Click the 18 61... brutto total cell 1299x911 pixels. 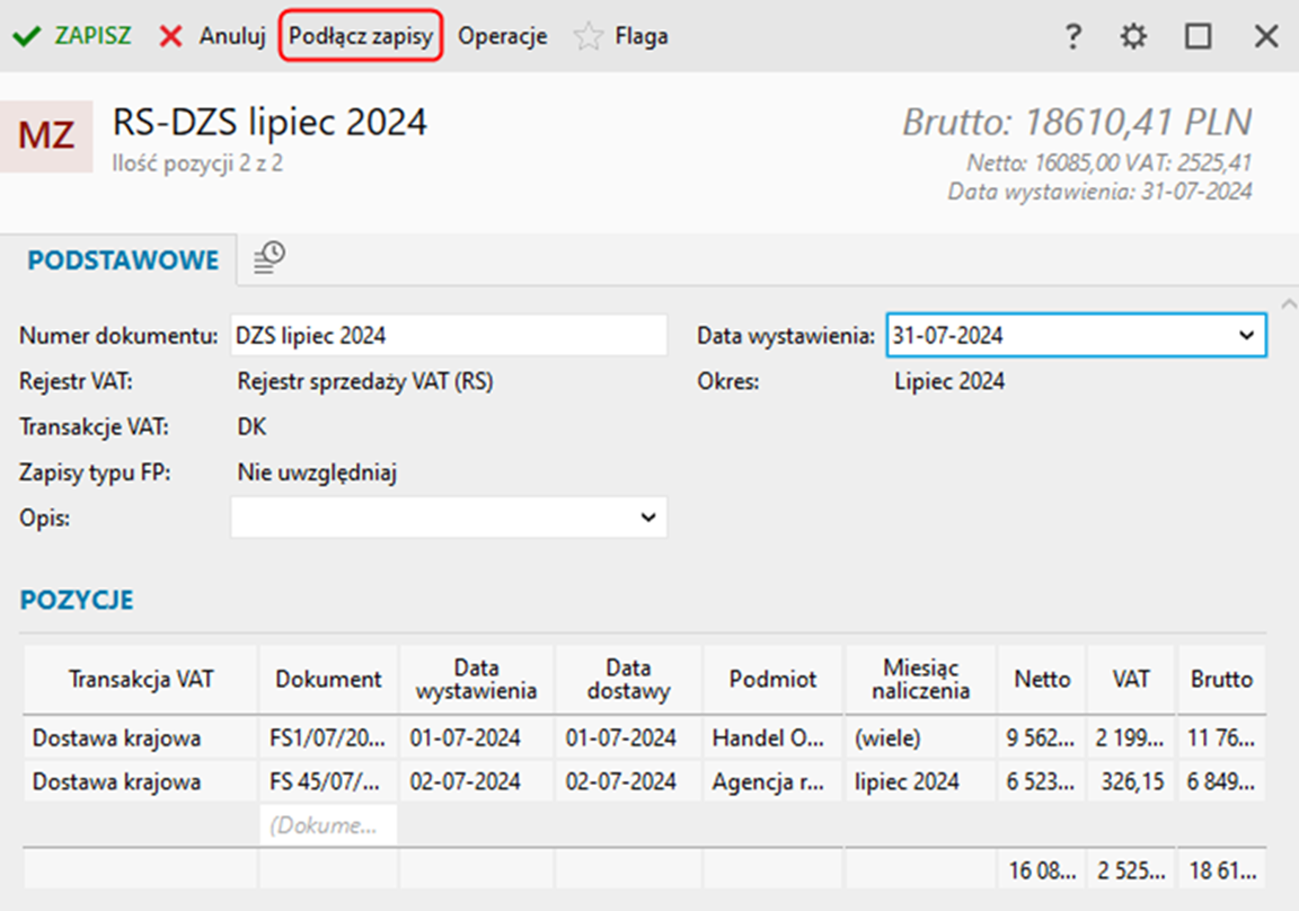[x=1221, y=870]
